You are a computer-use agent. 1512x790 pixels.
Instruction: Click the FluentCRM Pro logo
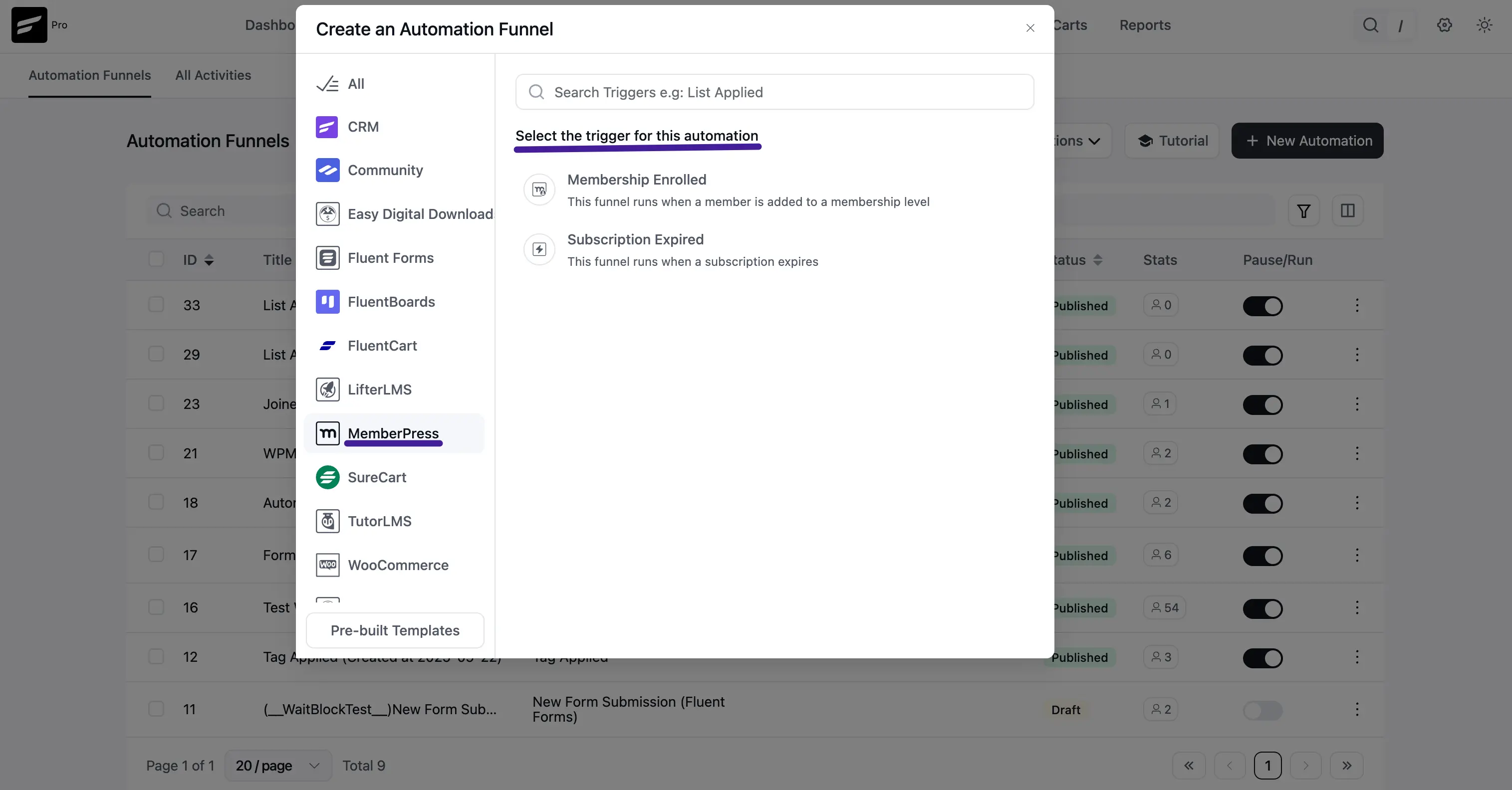(x=29, y=24)
